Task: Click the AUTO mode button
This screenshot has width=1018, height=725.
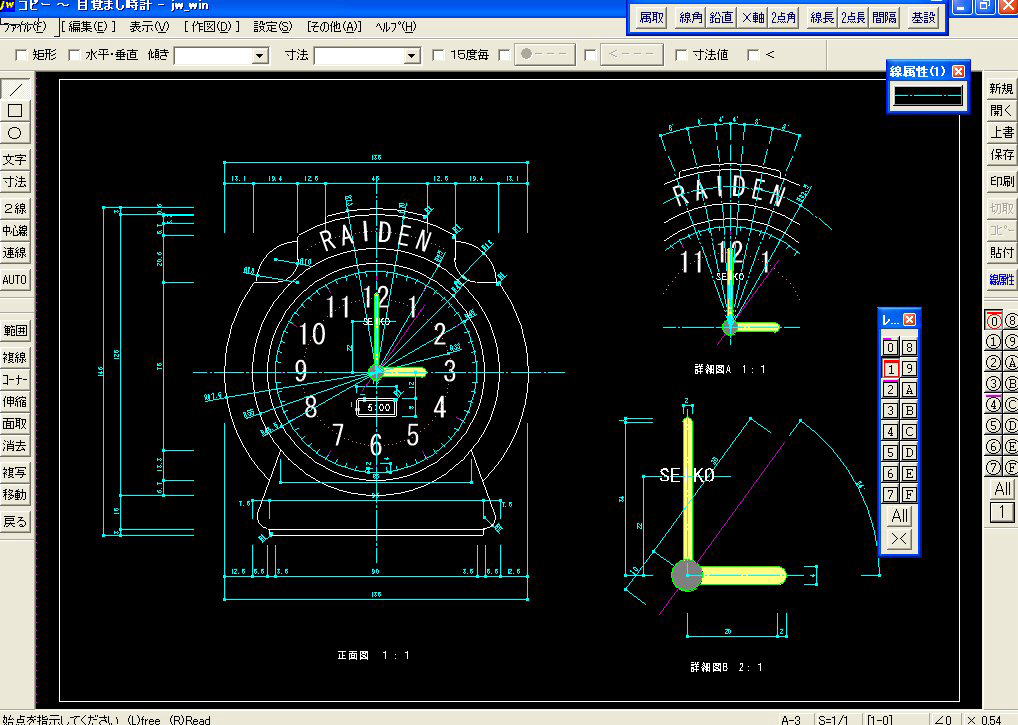Action: coord(15,280)
